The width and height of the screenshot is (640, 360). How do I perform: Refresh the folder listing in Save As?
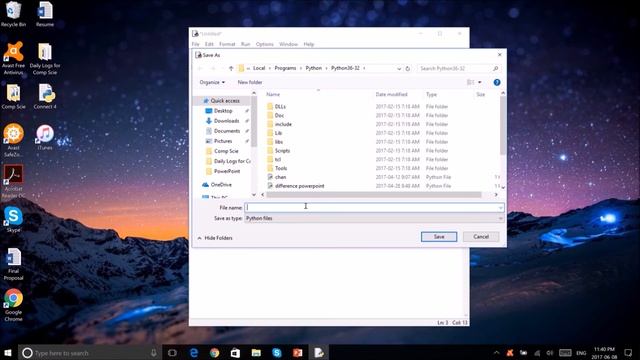(x=407, y=69)
